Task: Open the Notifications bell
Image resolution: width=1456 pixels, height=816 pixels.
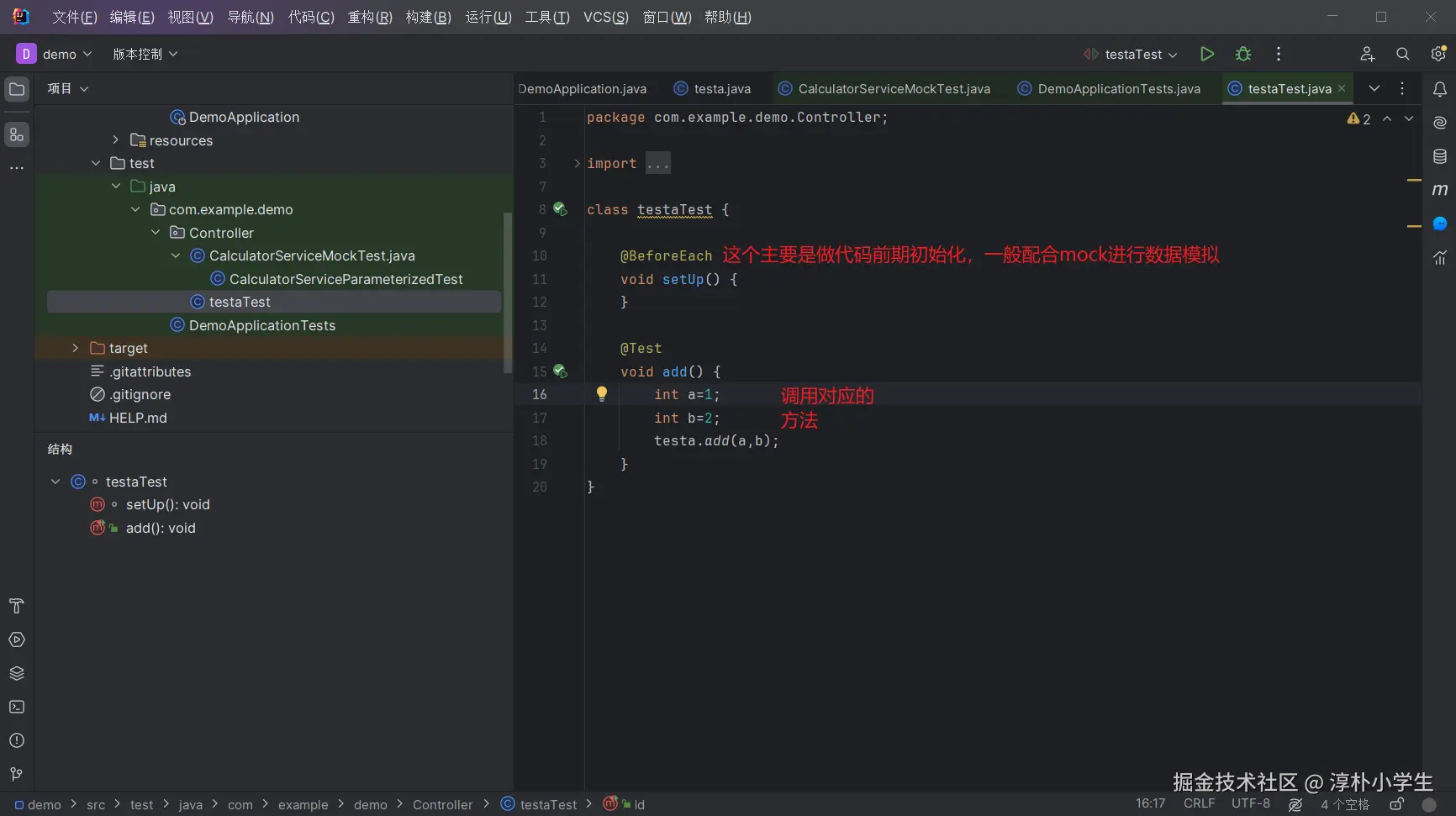Action: click(x=1440, y=89)
